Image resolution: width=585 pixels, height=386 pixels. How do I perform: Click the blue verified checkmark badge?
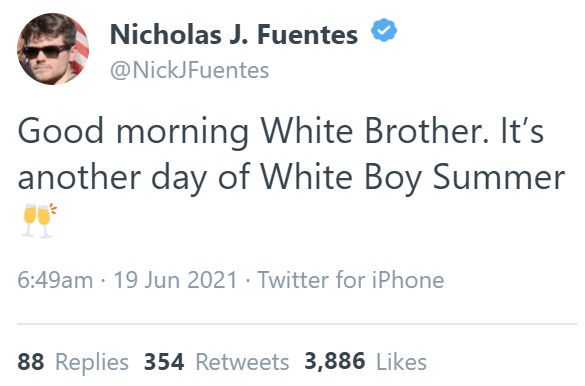click(384, 30)
